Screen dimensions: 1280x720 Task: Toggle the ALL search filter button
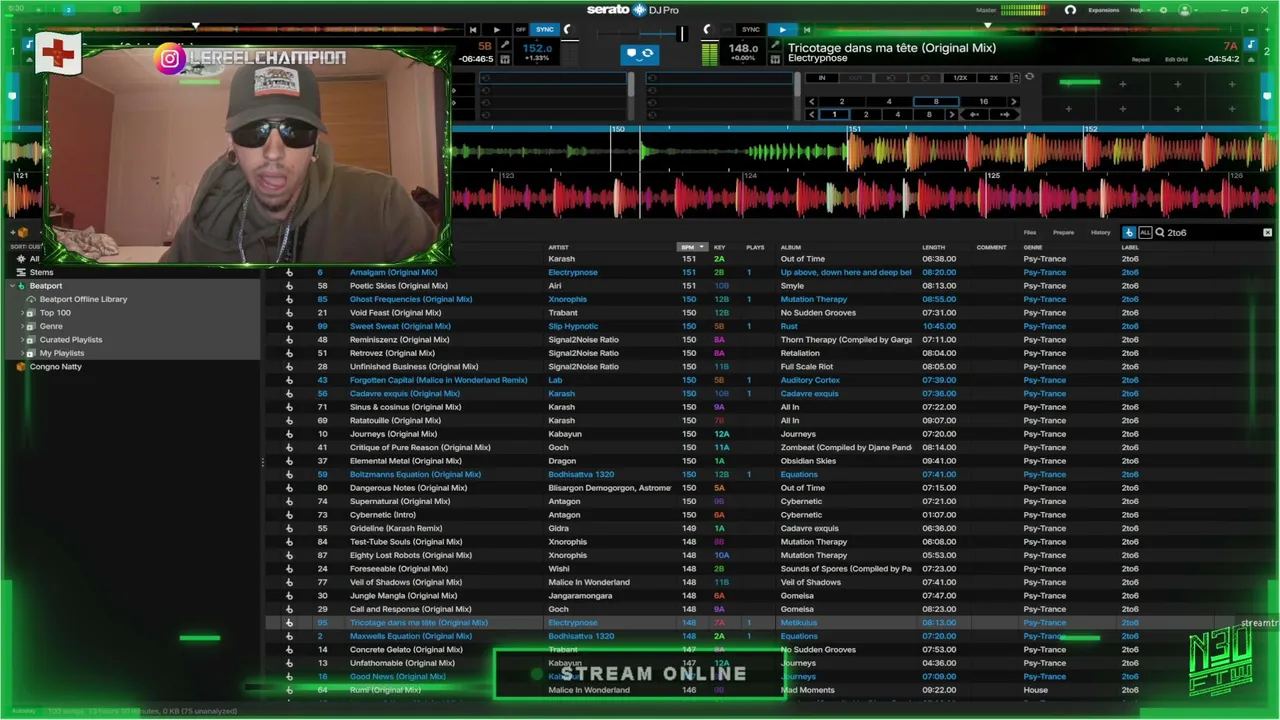point(1145,233)
